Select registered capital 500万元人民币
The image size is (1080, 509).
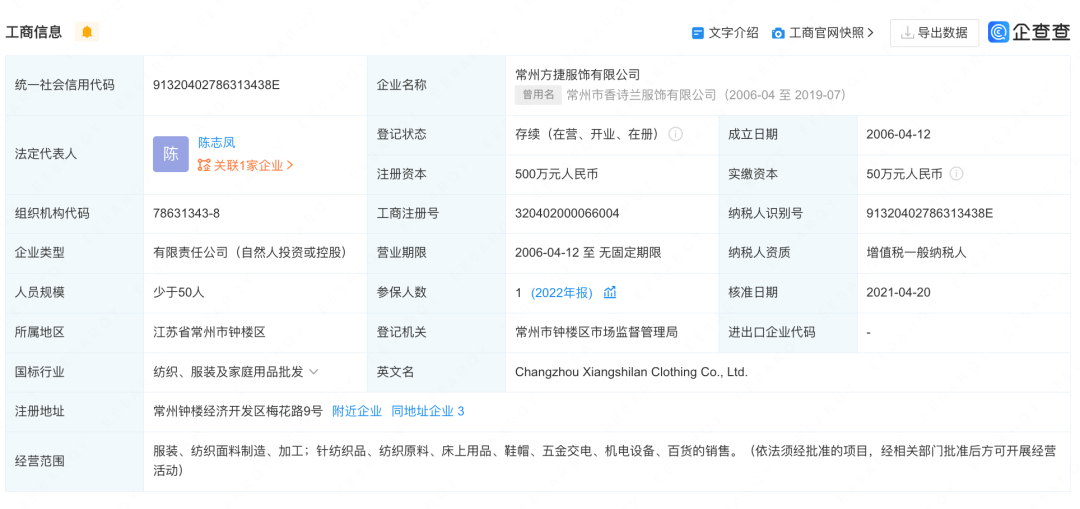point(557,174)
